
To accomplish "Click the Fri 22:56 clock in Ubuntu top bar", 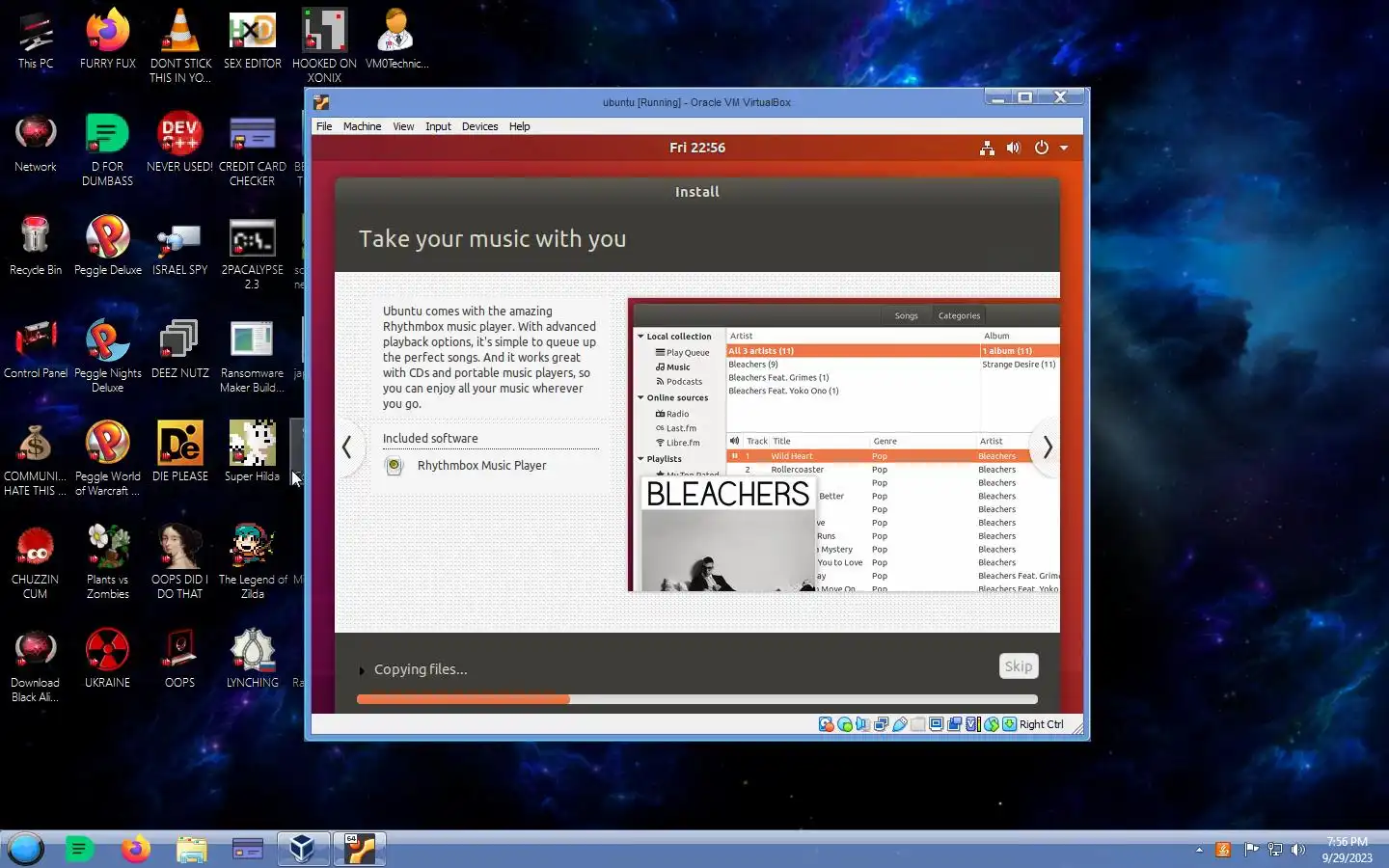I will pyautogui.click(x=697, y=148).
